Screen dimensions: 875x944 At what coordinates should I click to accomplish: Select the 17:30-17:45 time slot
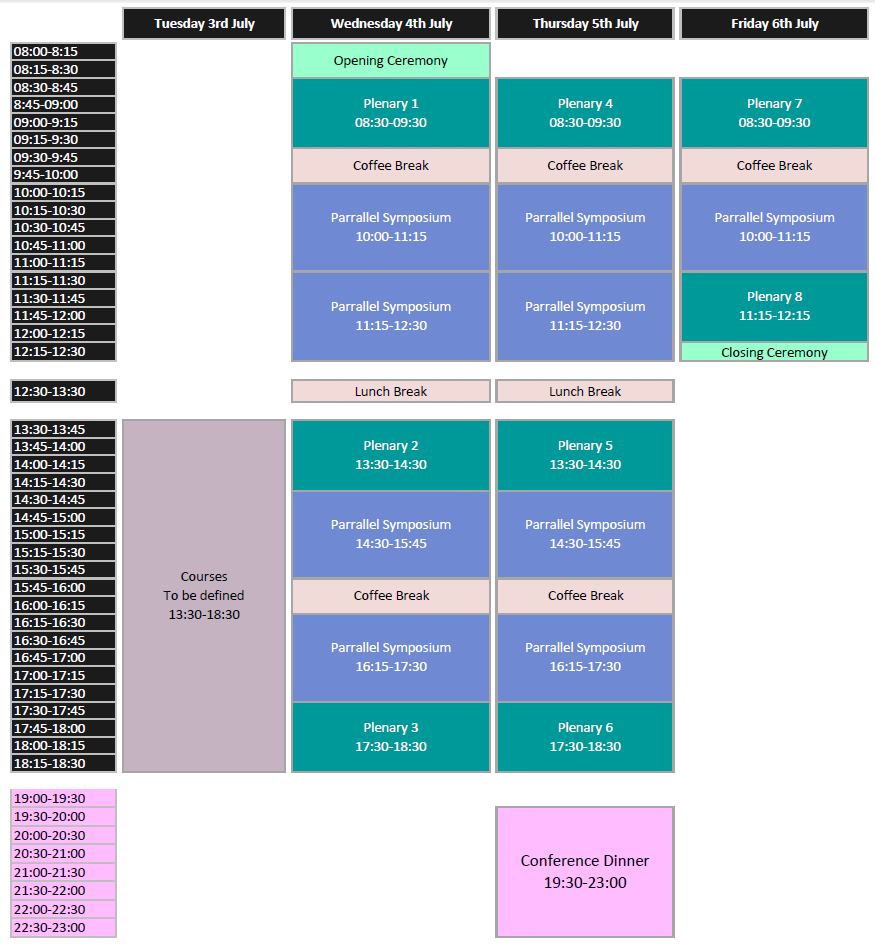[63, 710]
